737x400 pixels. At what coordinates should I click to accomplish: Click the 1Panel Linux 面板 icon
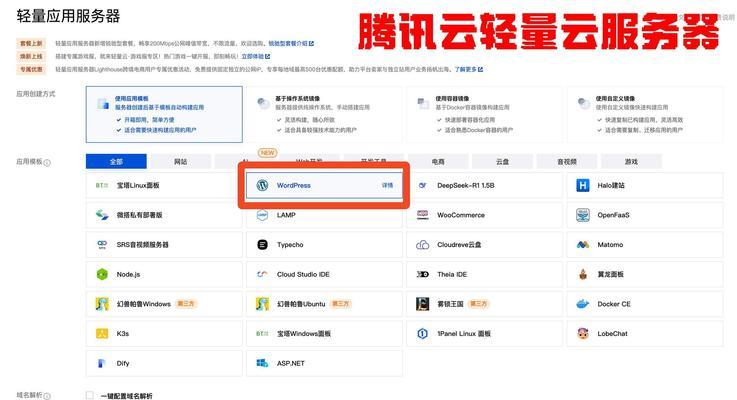click(423, 333)
